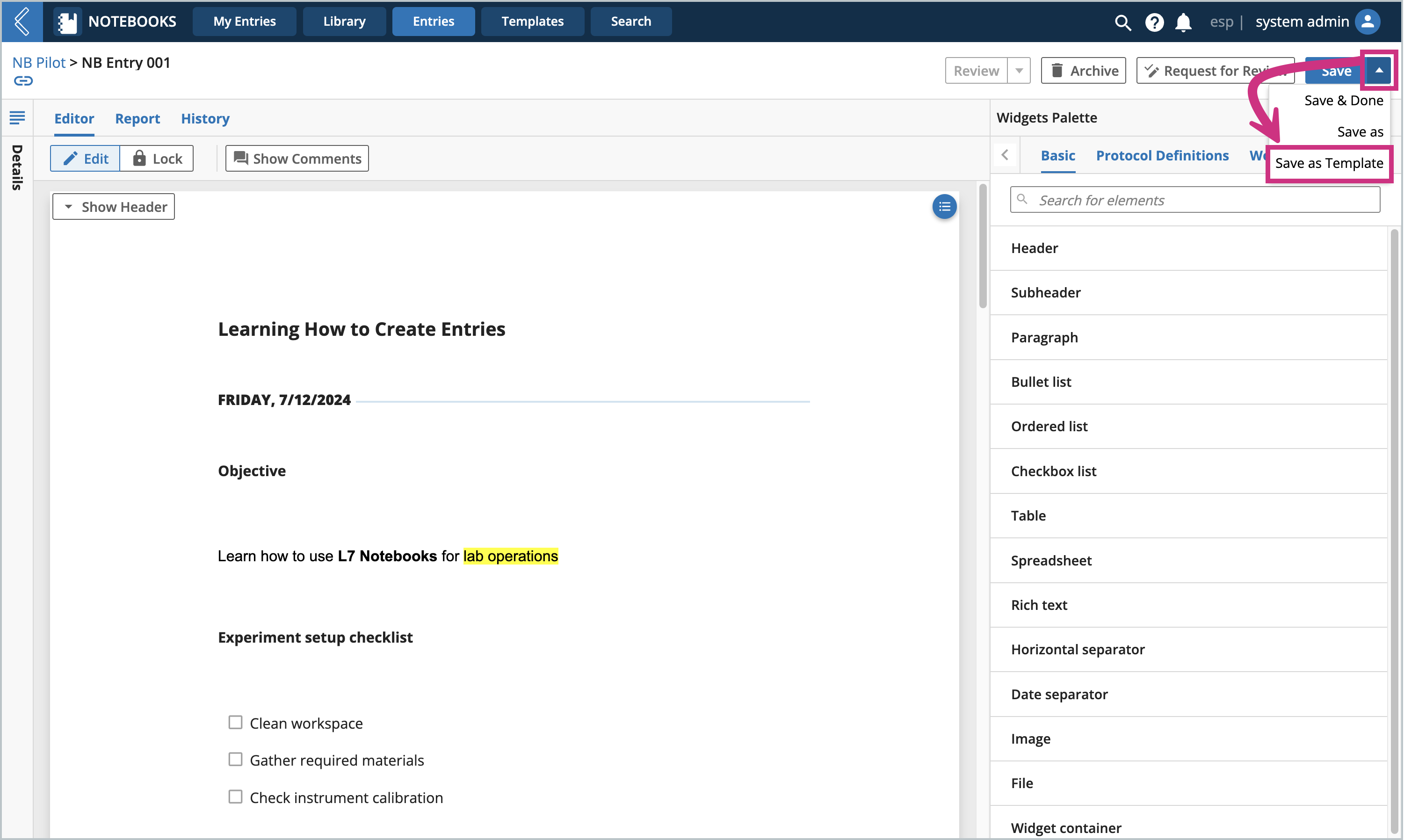Expand the Show Header dropdown
Viewport: 1404px width, 840px height.
pyautogui.click(x=113, y=207)
